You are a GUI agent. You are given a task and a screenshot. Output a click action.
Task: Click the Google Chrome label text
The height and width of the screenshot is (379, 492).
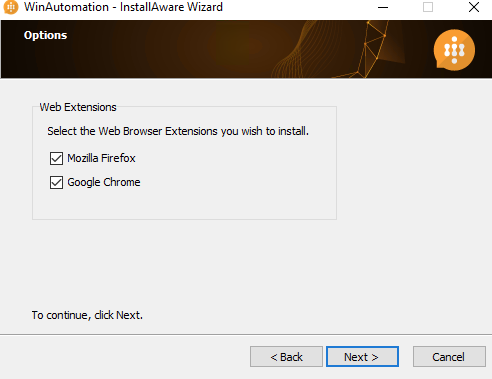pyautogui.click(x=104, y=182)
